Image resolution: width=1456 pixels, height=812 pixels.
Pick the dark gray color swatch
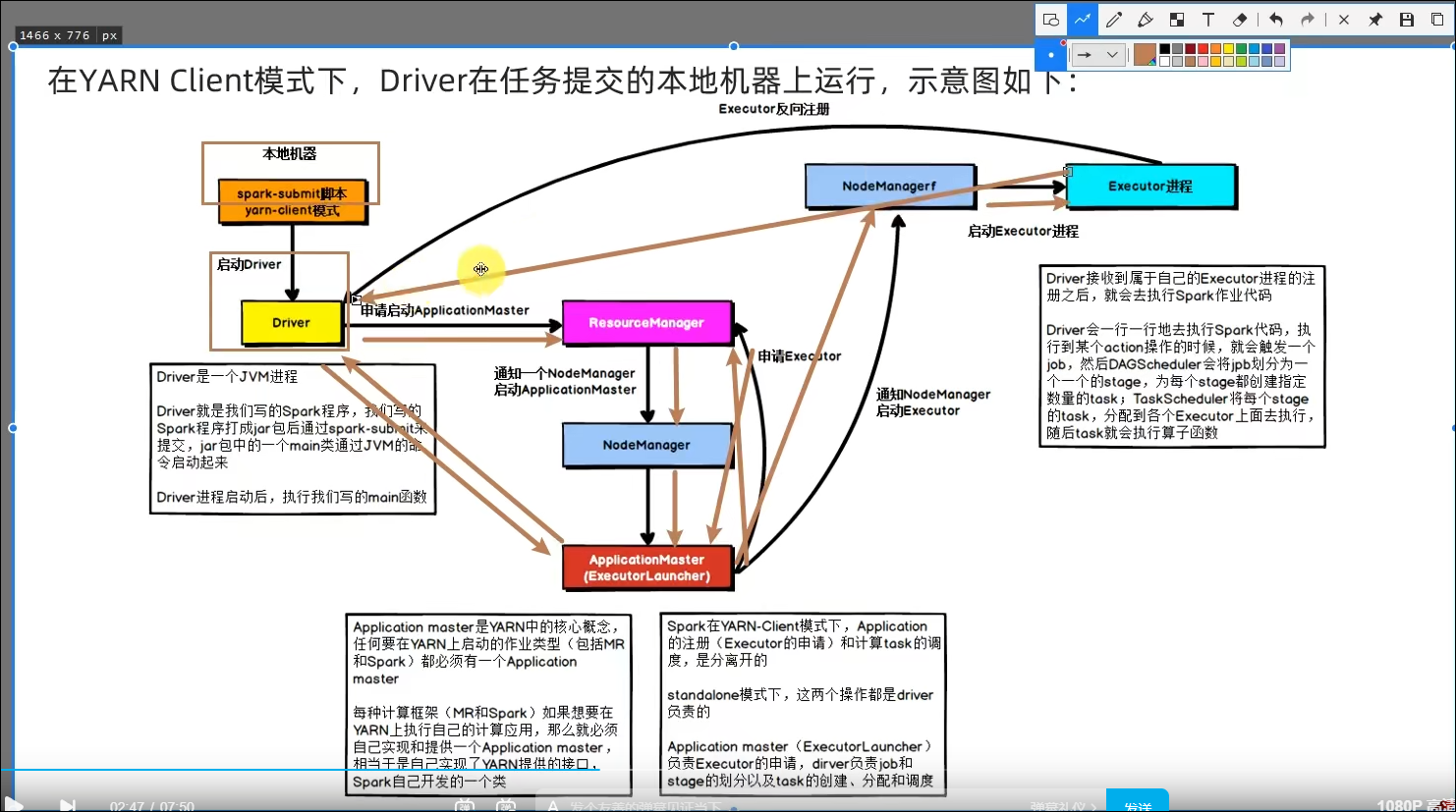click(x=1177, y=49)
